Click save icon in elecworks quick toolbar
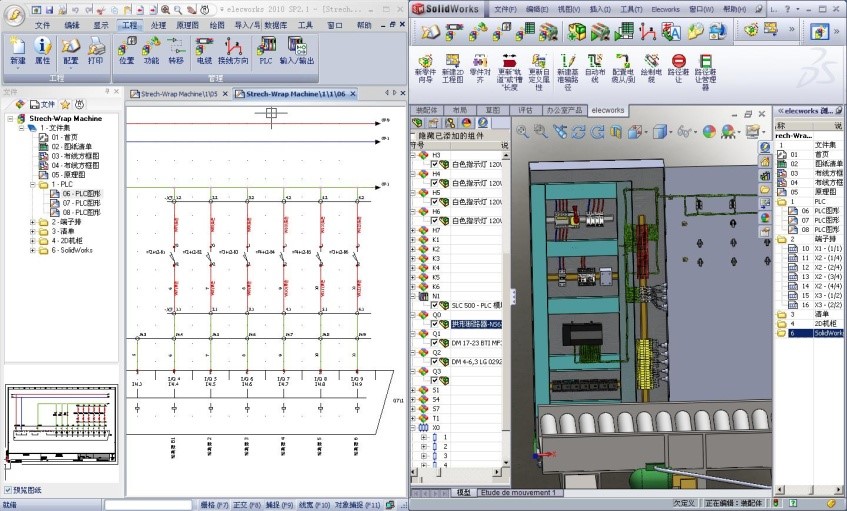The width and height of the screenshot is (847, 511). coord(50,10)
